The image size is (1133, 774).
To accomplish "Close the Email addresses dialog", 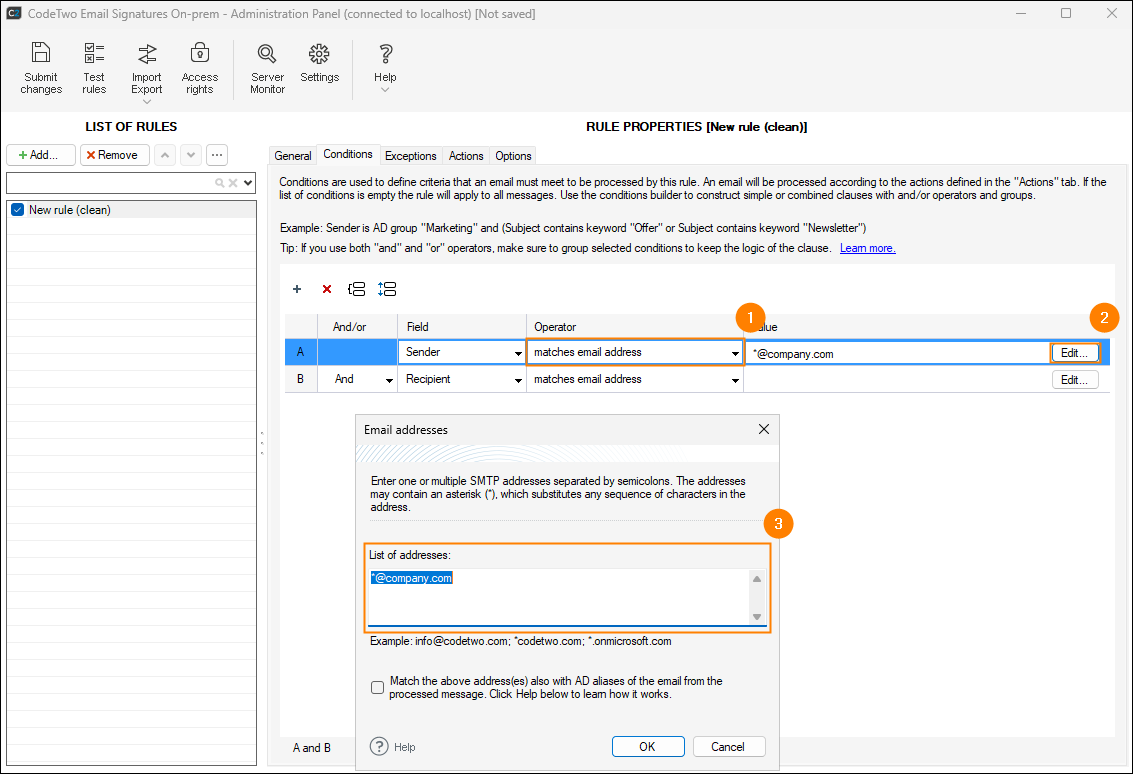I will [x=764, y=429].
